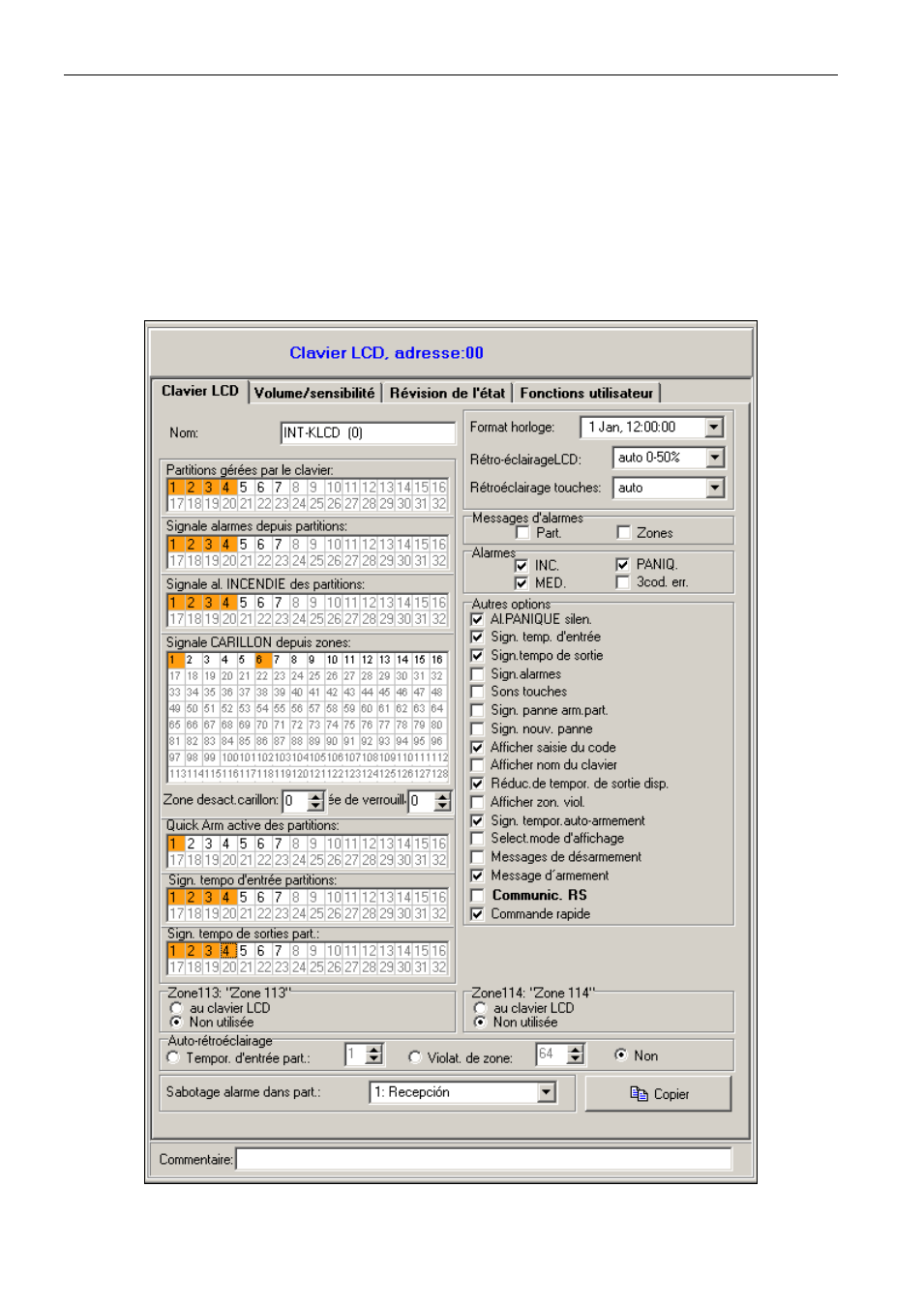This screenshot has height=1306, width=924.
Task: Enable Afficher zon. viol. checkbox
Action: pos(477,802)
